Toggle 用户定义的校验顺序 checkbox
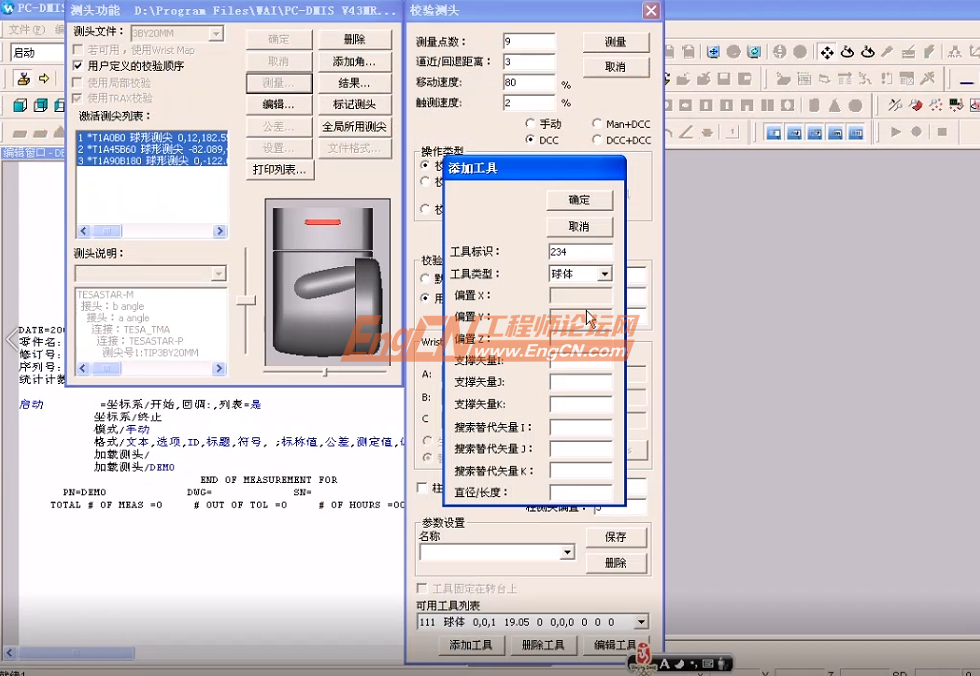This screenshot has height=676, width=980. [x=78, y=66]
